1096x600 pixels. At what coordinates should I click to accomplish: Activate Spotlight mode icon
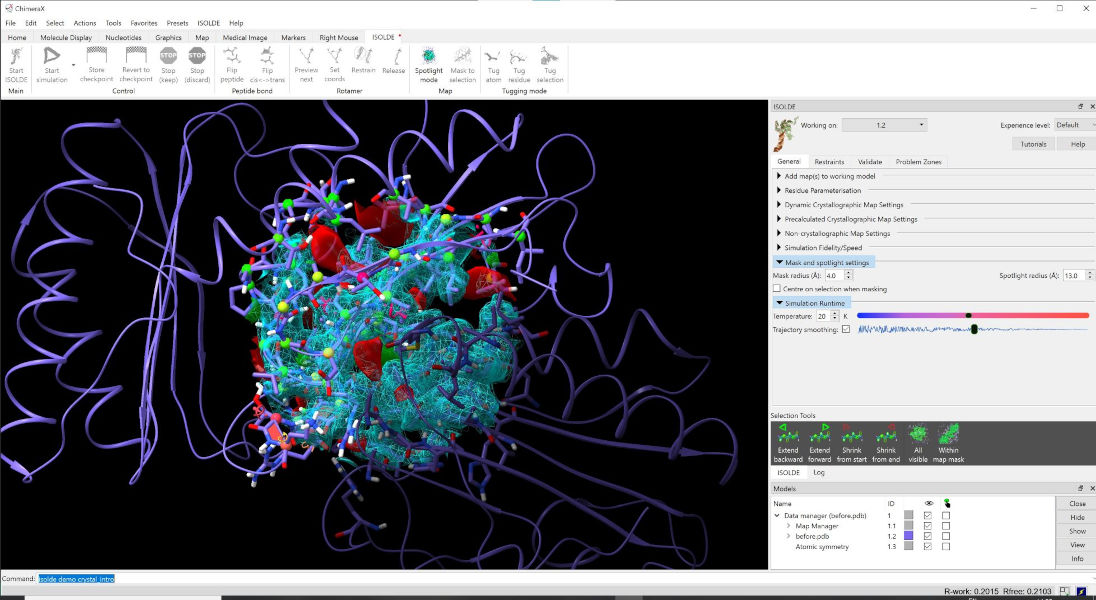pos(428,56)
